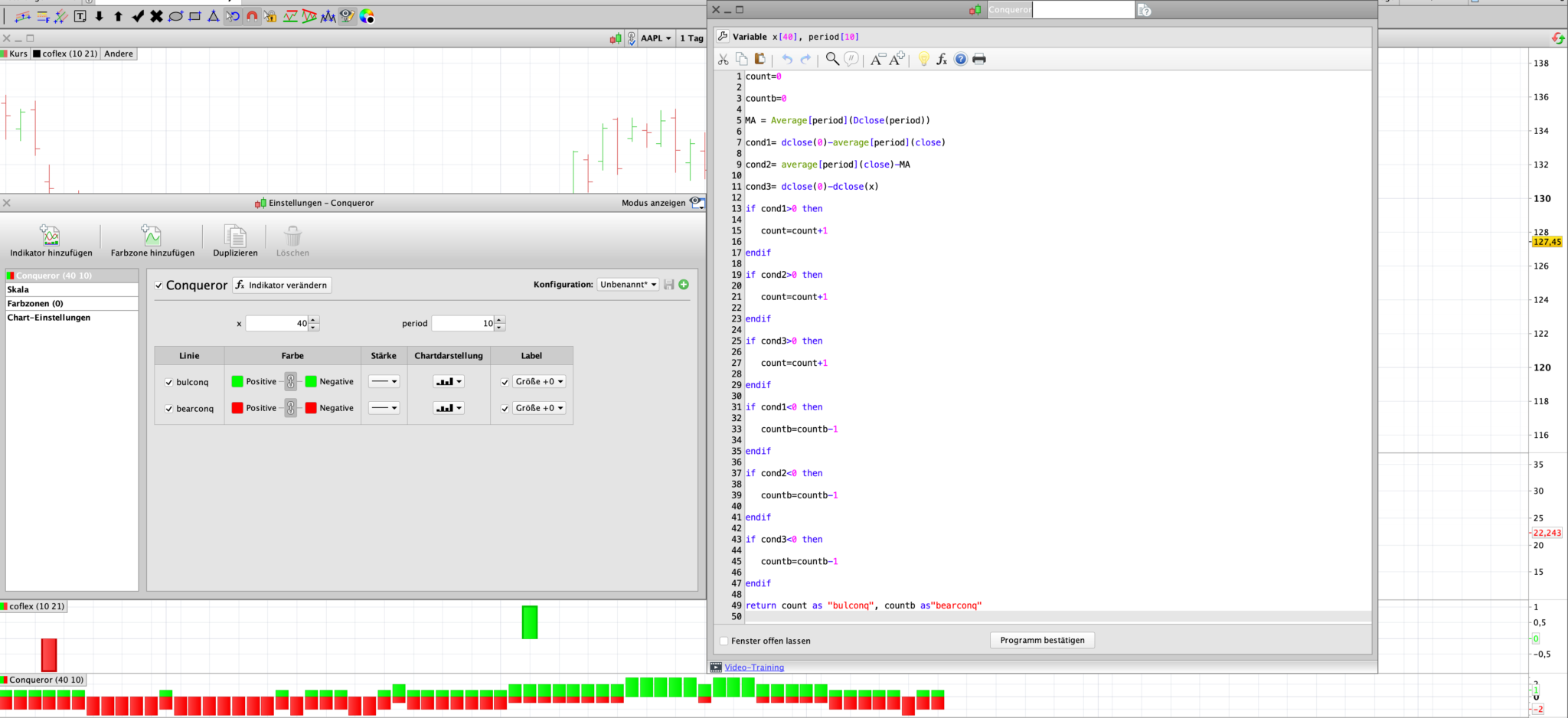The image size is (1568, 718).
Task: Toggle the Fenster offen lassen checkbox
Action: 724,641
